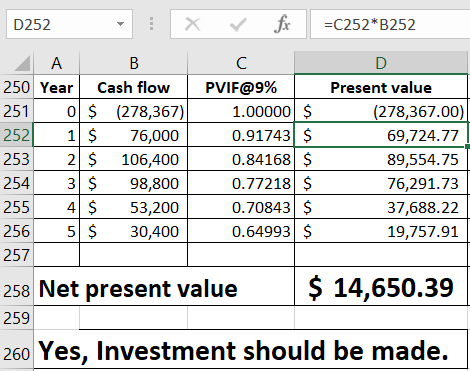470x371 pixels.
Task: Select present value cell 69,724.77
Action: pyautogui.click(x=381, y=135)
